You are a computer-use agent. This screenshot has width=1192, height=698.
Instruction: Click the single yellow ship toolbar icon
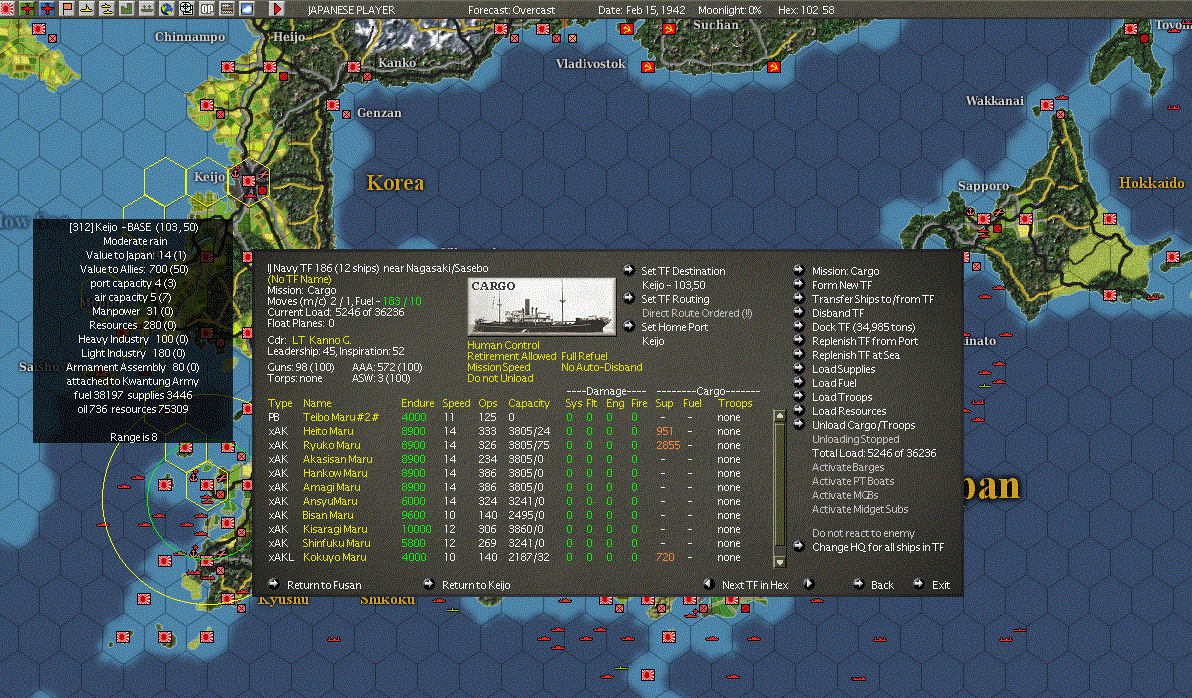click(x=87, y=8)
